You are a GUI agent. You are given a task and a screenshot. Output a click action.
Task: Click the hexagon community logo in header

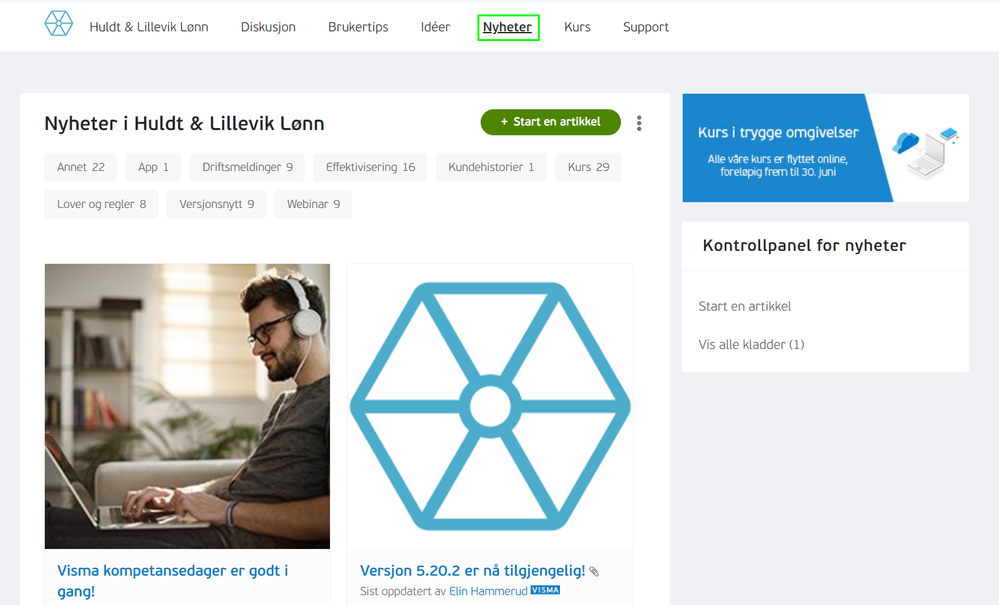(x=59, y=24)
